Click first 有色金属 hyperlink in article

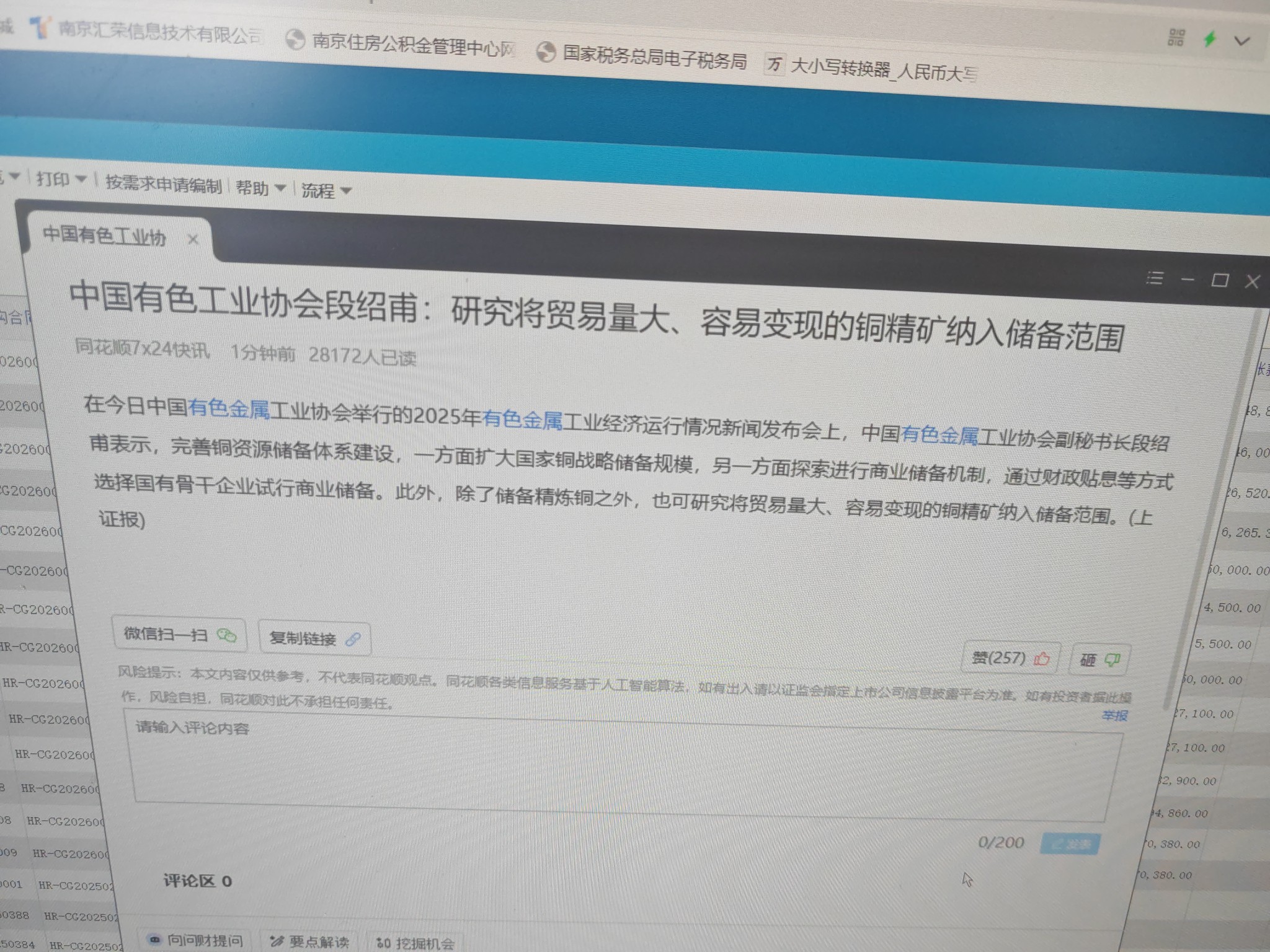point(228,408)
